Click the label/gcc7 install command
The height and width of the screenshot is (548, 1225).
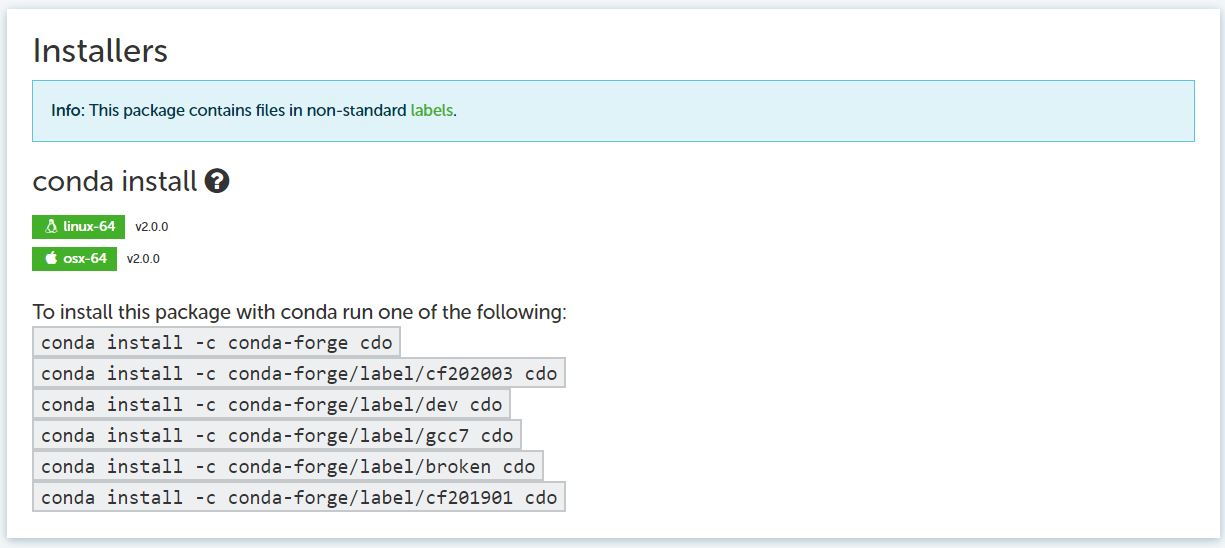277,435
